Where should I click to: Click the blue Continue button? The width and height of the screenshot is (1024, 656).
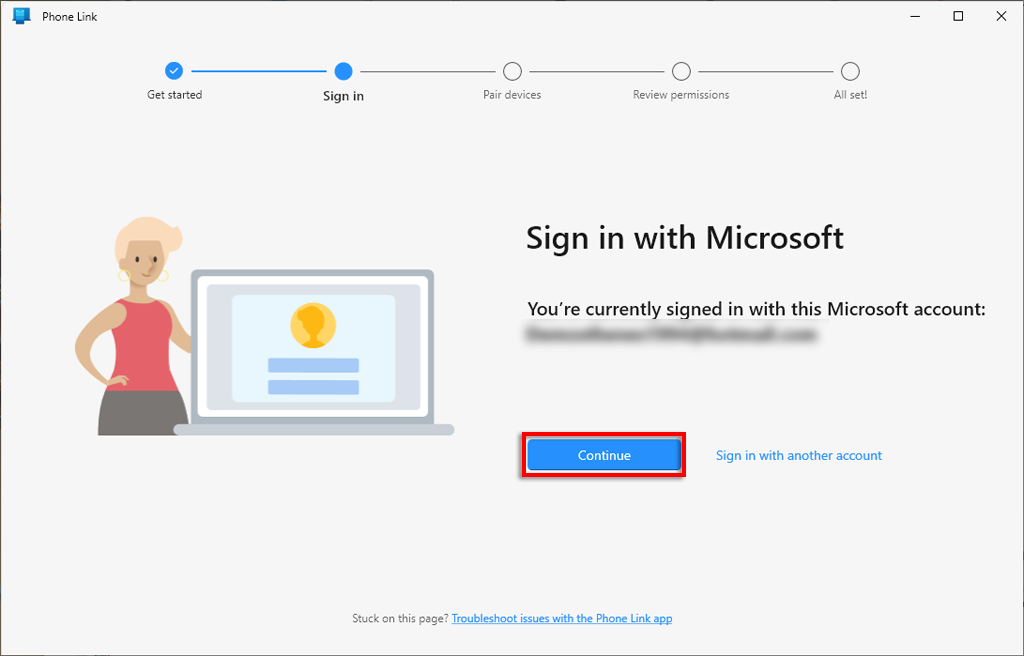pyautogui.click(x=604, y=455)
